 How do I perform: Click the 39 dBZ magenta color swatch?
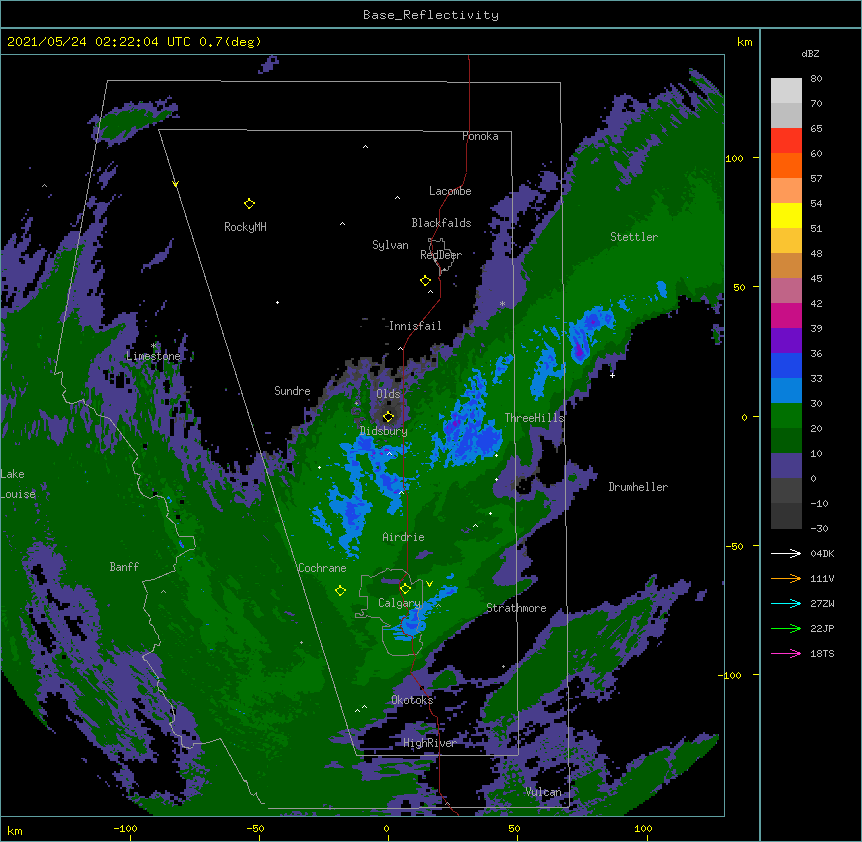(x=786, y=315)
